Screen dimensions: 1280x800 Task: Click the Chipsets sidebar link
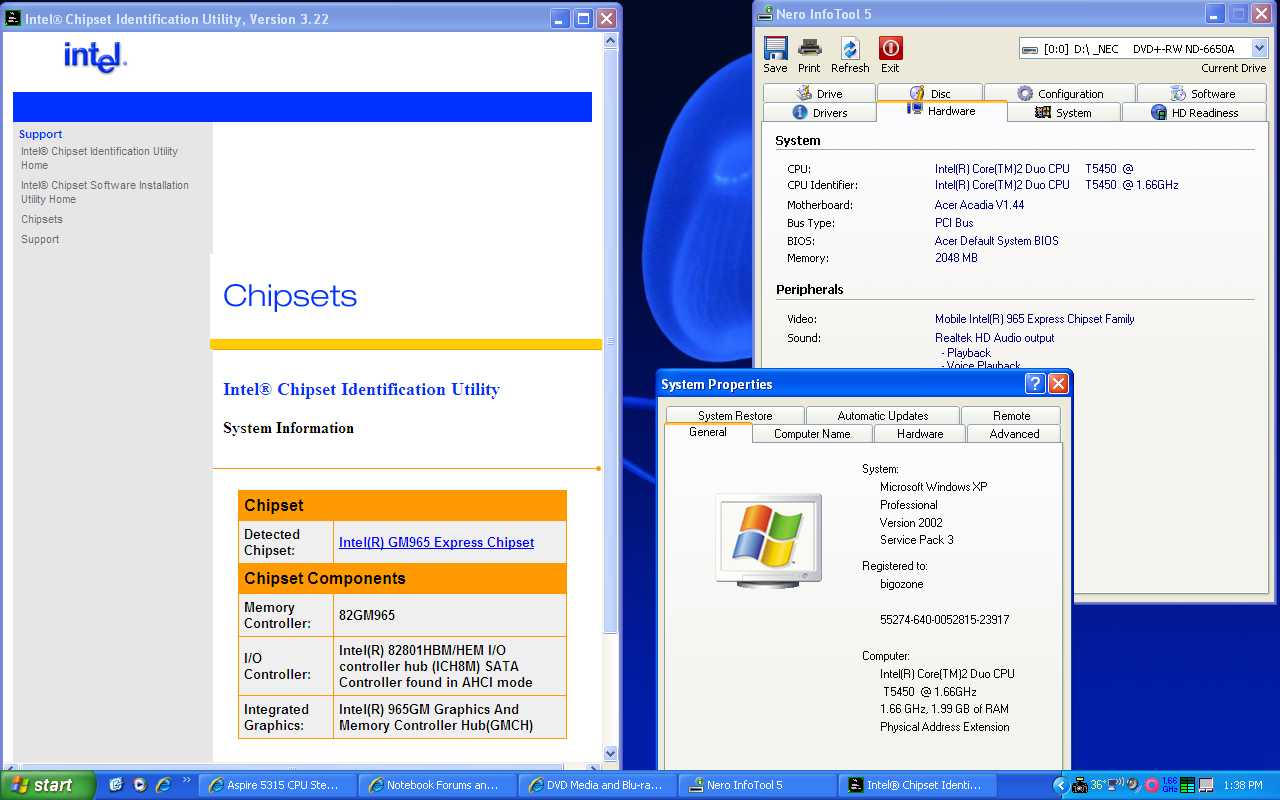(x=42, y=219)
